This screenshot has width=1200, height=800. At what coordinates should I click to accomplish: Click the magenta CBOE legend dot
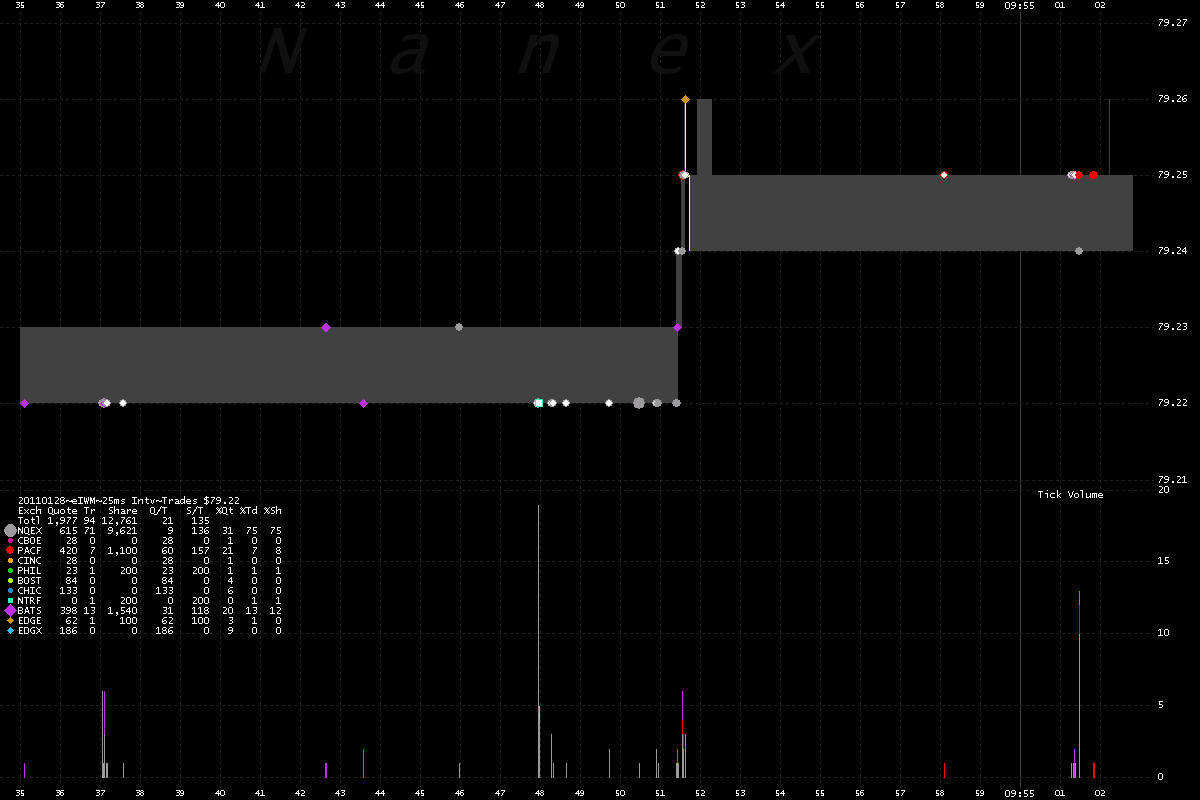click(x=10, y=541)
